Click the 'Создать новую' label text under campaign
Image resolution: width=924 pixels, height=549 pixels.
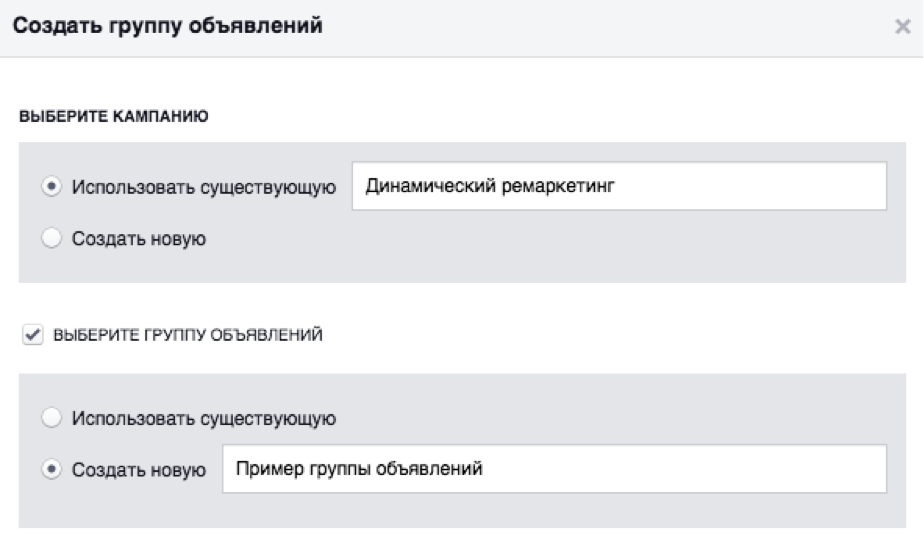(139, 238)
